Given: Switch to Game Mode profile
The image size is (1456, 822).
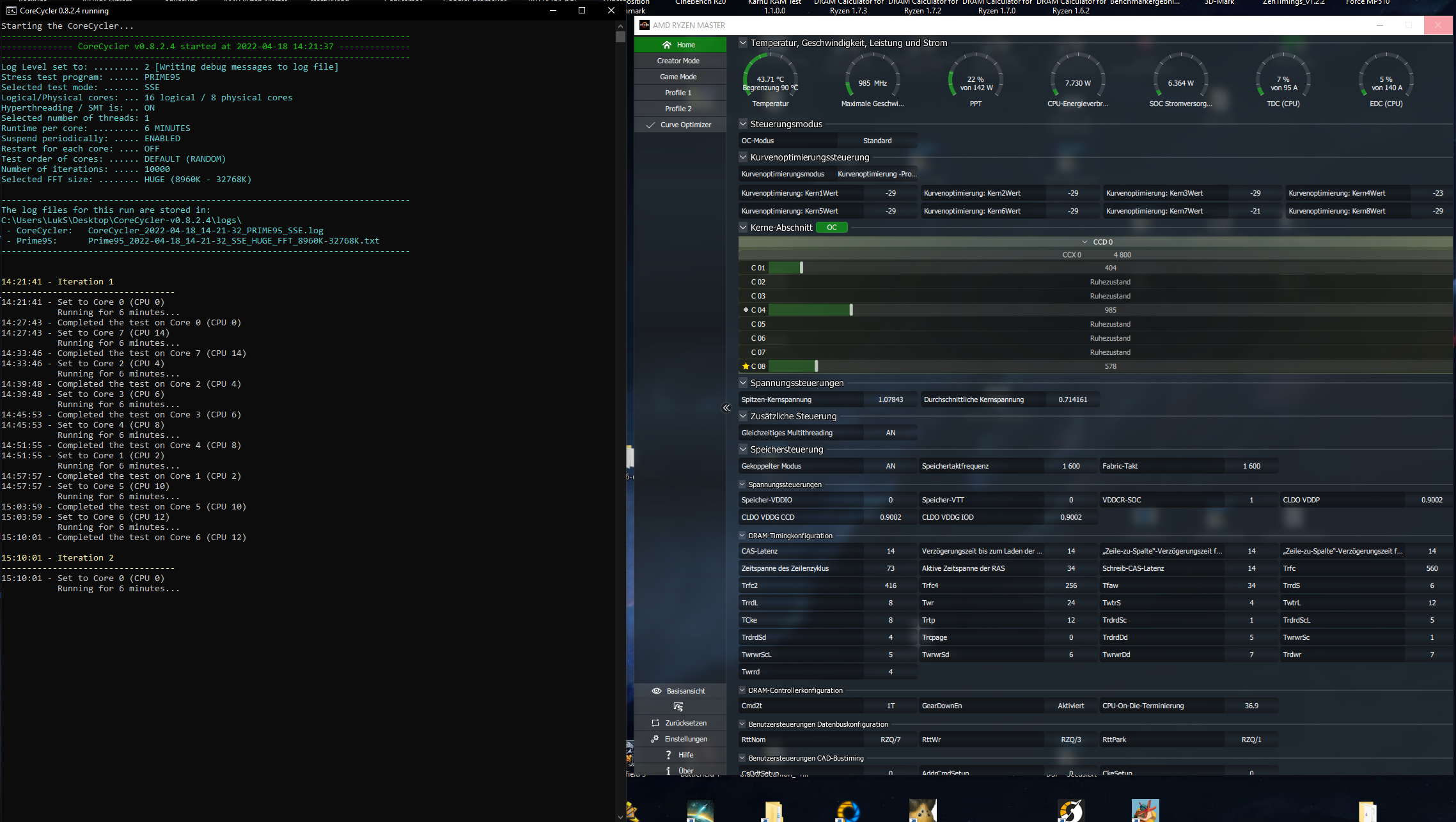Looking at the screenshot, I should pos(678,77).
